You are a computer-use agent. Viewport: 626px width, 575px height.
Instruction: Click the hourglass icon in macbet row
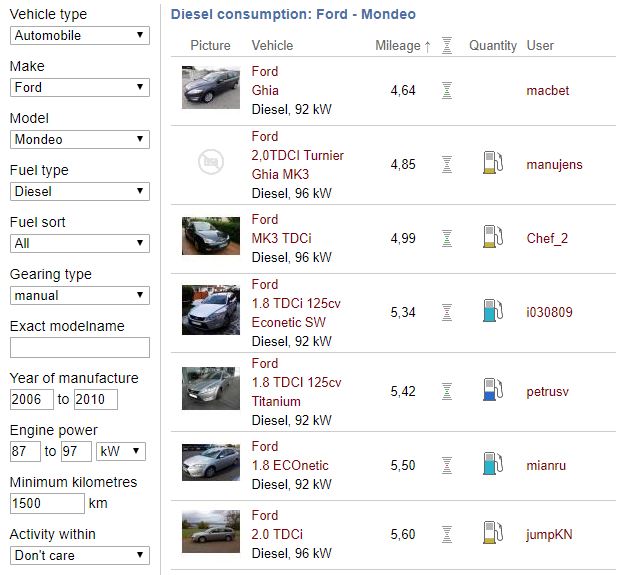coord(447,90)
